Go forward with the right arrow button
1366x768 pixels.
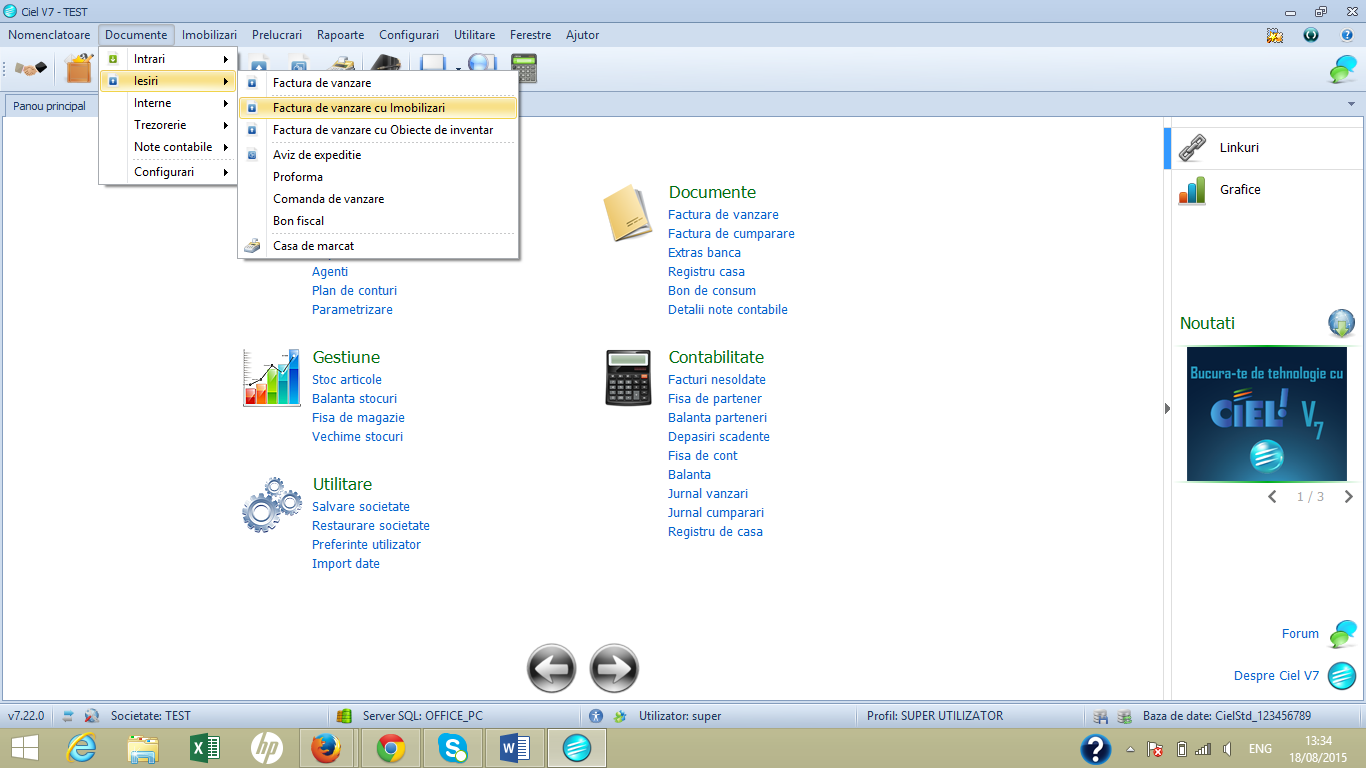pyautogui.click(x=614, y=668)
